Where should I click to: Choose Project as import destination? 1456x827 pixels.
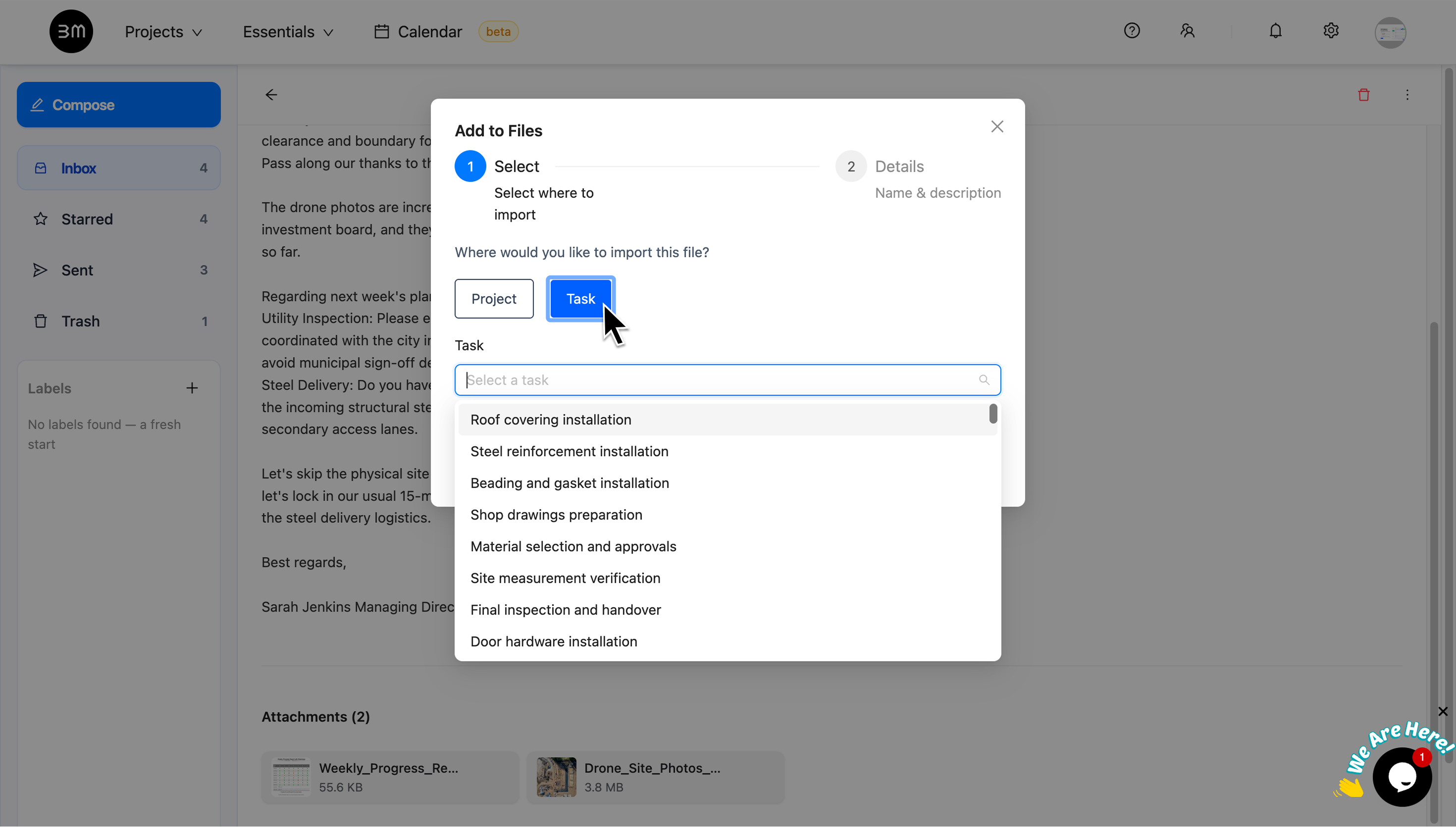tap(494, 299)
